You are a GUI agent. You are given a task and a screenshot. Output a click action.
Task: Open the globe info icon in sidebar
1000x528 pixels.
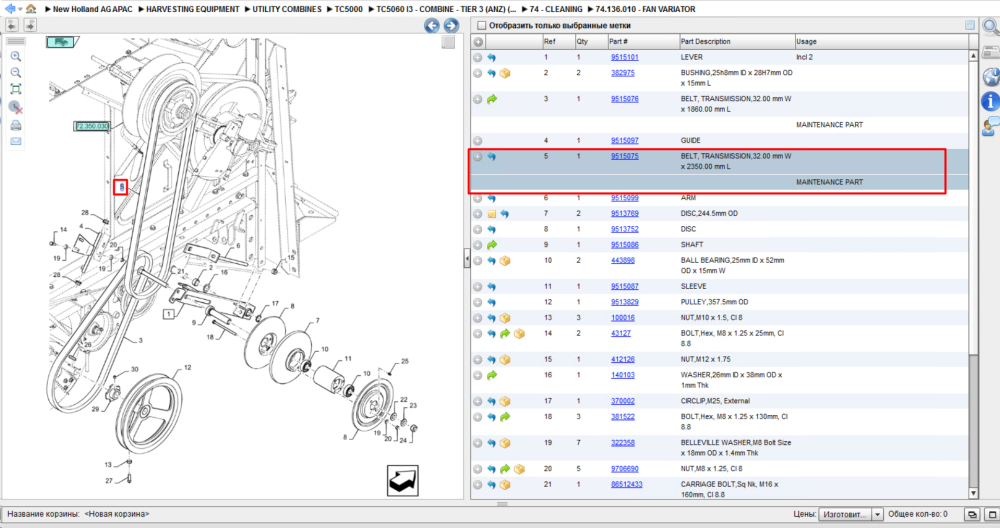pos(990,77)
